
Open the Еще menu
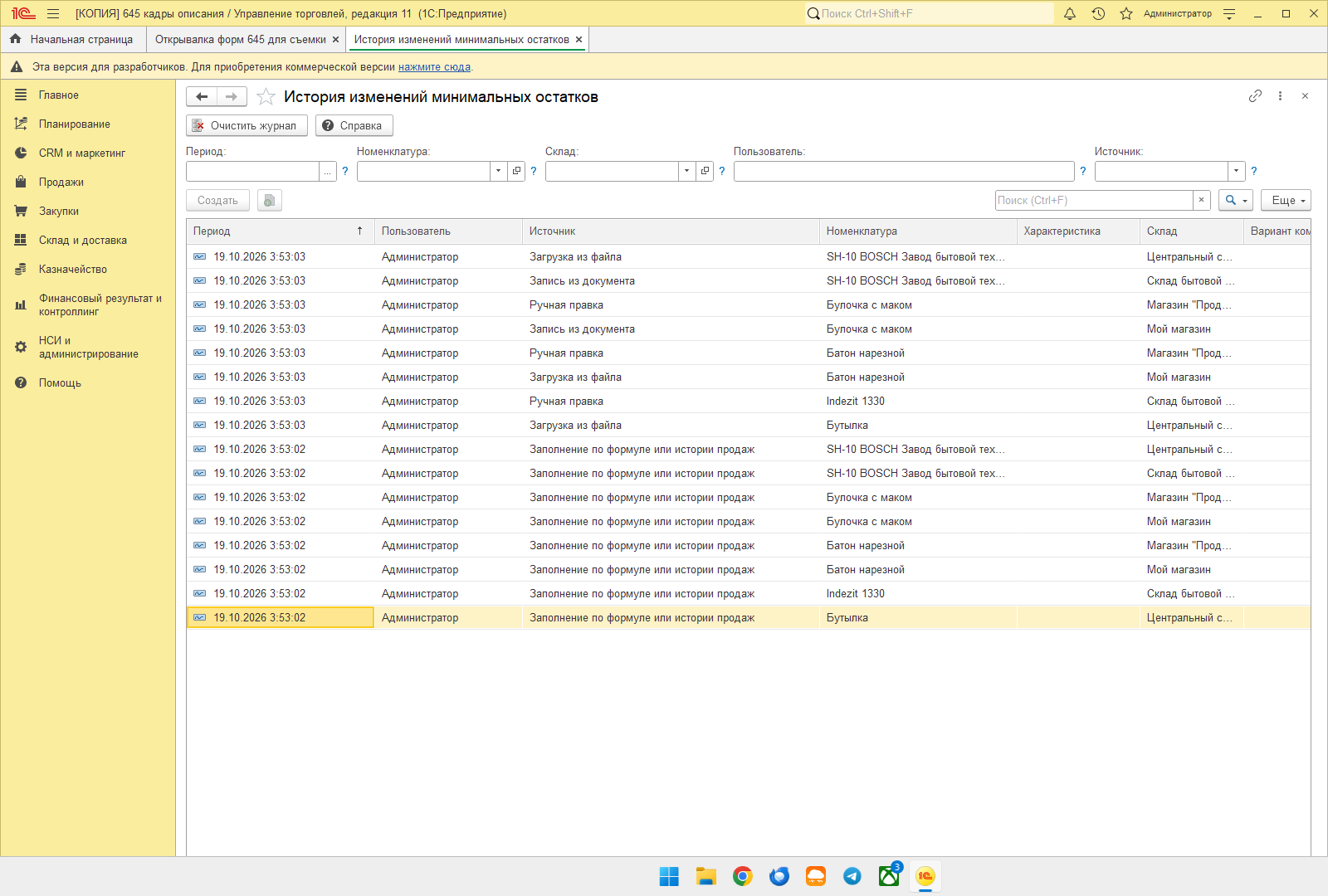[x=1286, y=200]
